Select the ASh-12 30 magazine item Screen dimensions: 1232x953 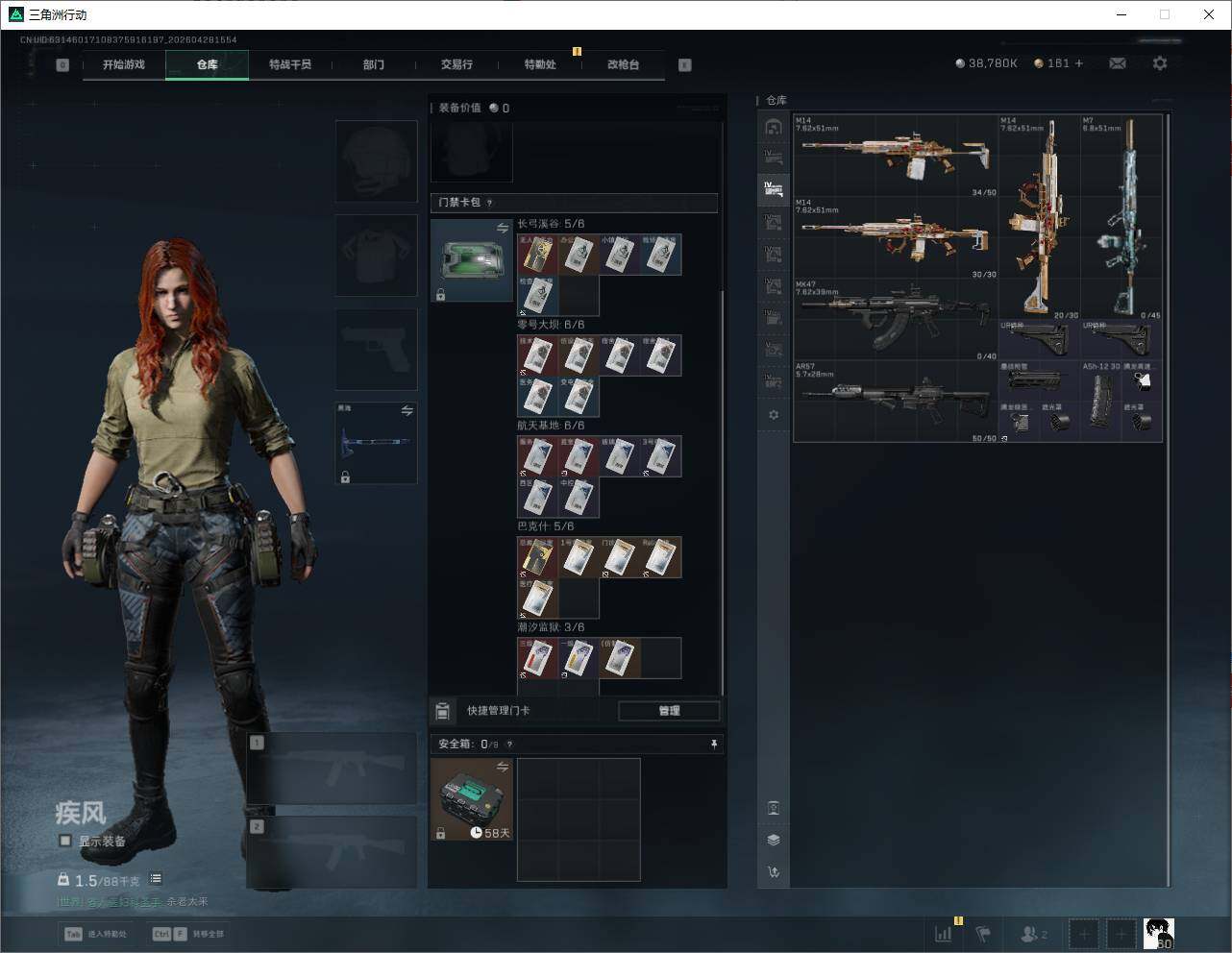(x=1101, y=403)
